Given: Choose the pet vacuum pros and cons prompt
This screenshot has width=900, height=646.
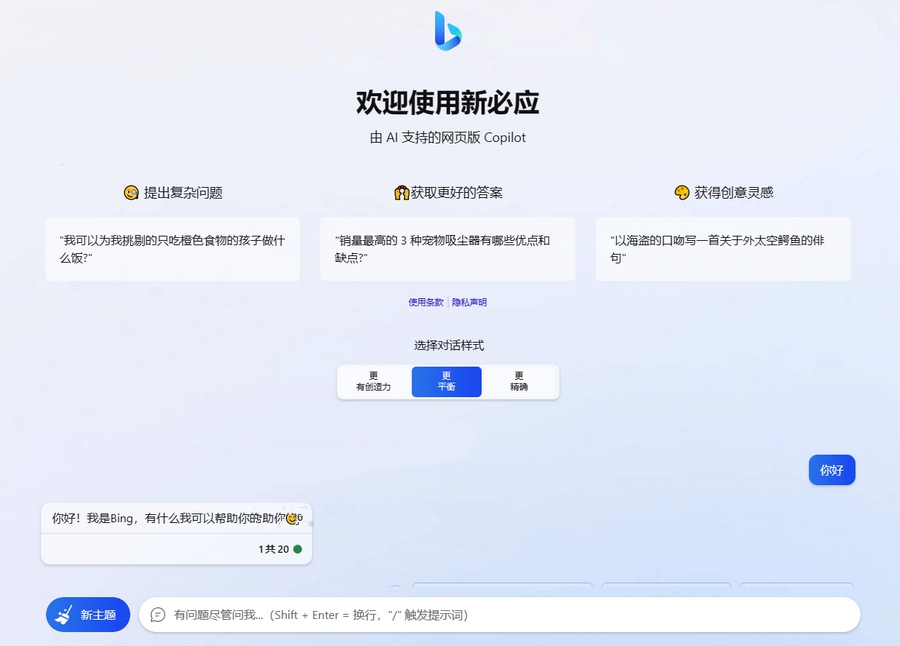Looking at the screenshot, I should 447,249.
